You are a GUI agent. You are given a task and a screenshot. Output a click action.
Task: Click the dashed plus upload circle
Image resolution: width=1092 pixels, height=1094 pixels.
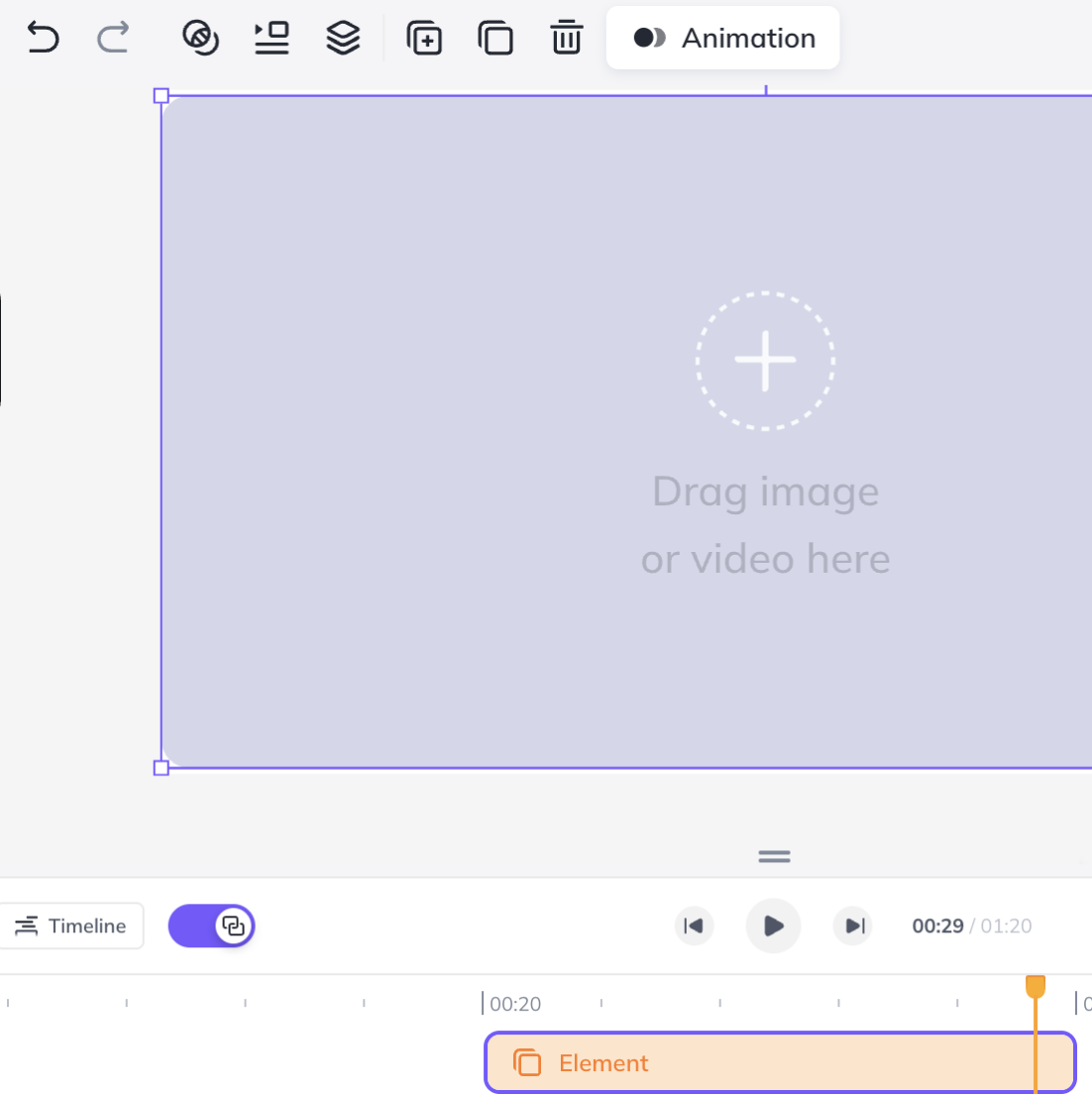pyautogui.click(x=765, y=361)
